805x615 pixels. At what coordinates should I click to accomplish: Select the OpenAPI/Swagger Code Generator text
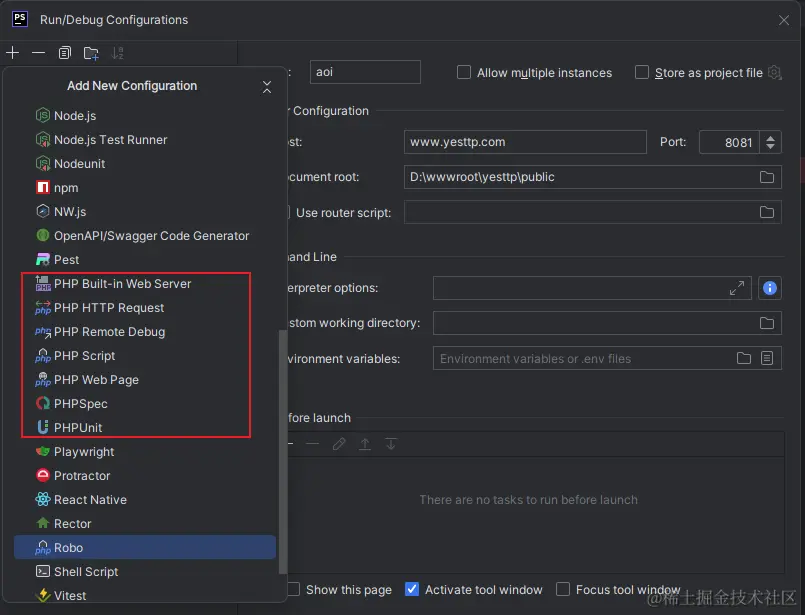[151, 236]
